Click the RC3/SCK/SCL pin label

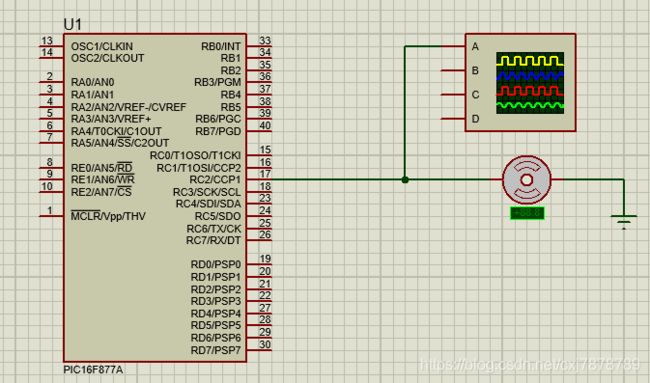(206, 192)
